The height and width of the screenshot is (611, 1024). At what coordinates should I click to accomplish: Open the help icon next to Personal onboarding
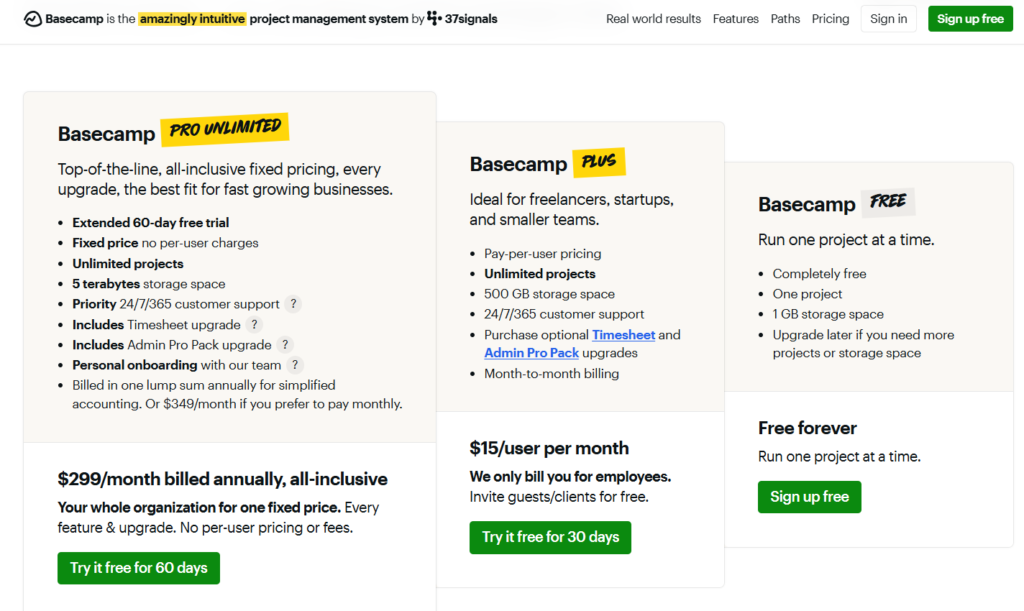pos(294,366)
